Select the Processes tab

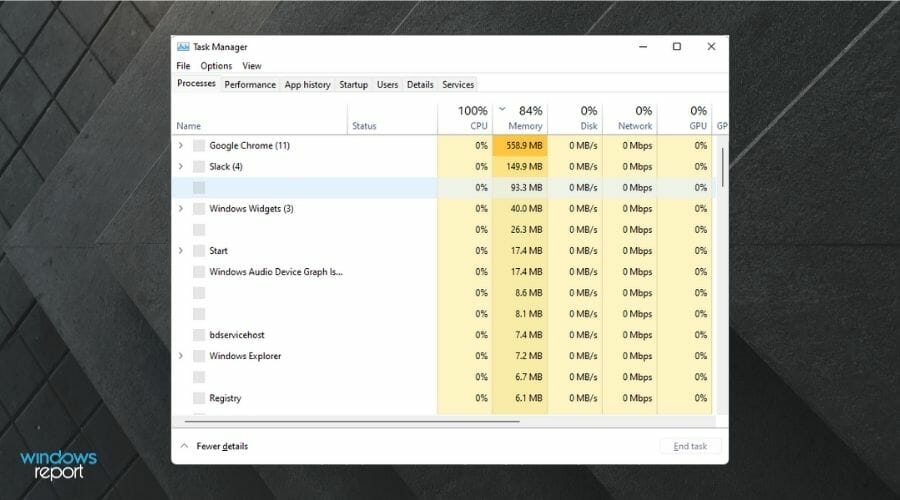(x=196, y=83)
